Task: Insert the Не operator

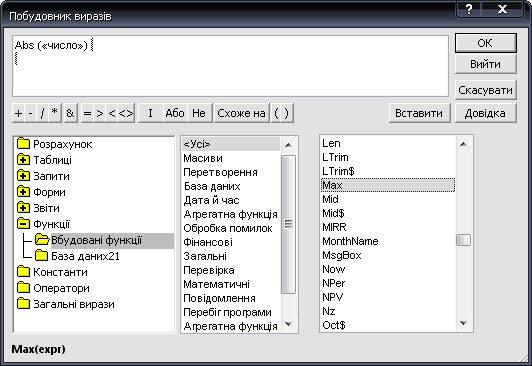Action: [199, 113]
